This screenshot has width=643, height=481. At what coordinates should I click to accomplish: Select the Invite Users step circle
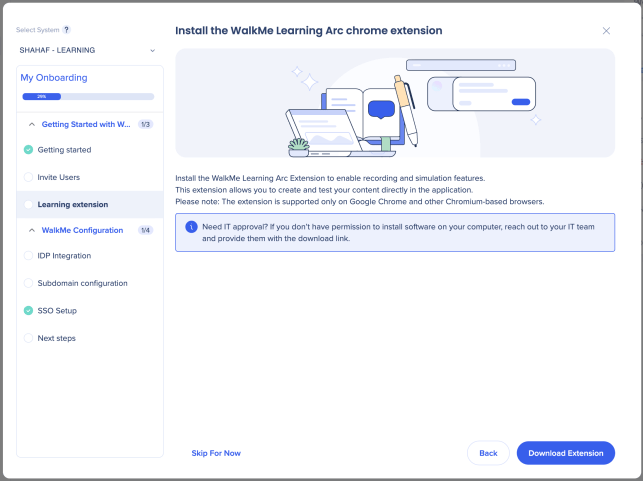click(28, 177)
